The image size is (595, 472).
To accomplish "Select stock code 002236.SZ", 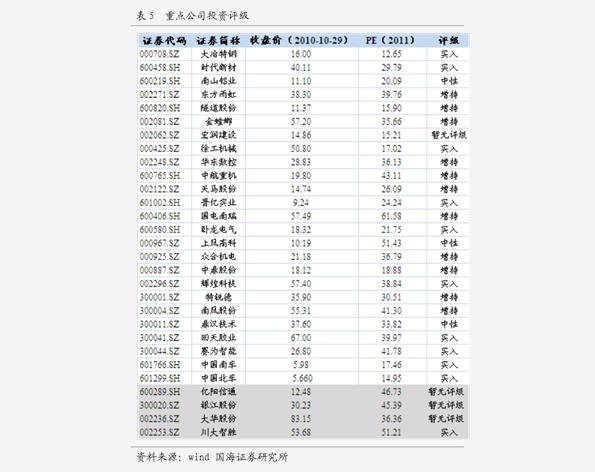I will coord(159,419).
